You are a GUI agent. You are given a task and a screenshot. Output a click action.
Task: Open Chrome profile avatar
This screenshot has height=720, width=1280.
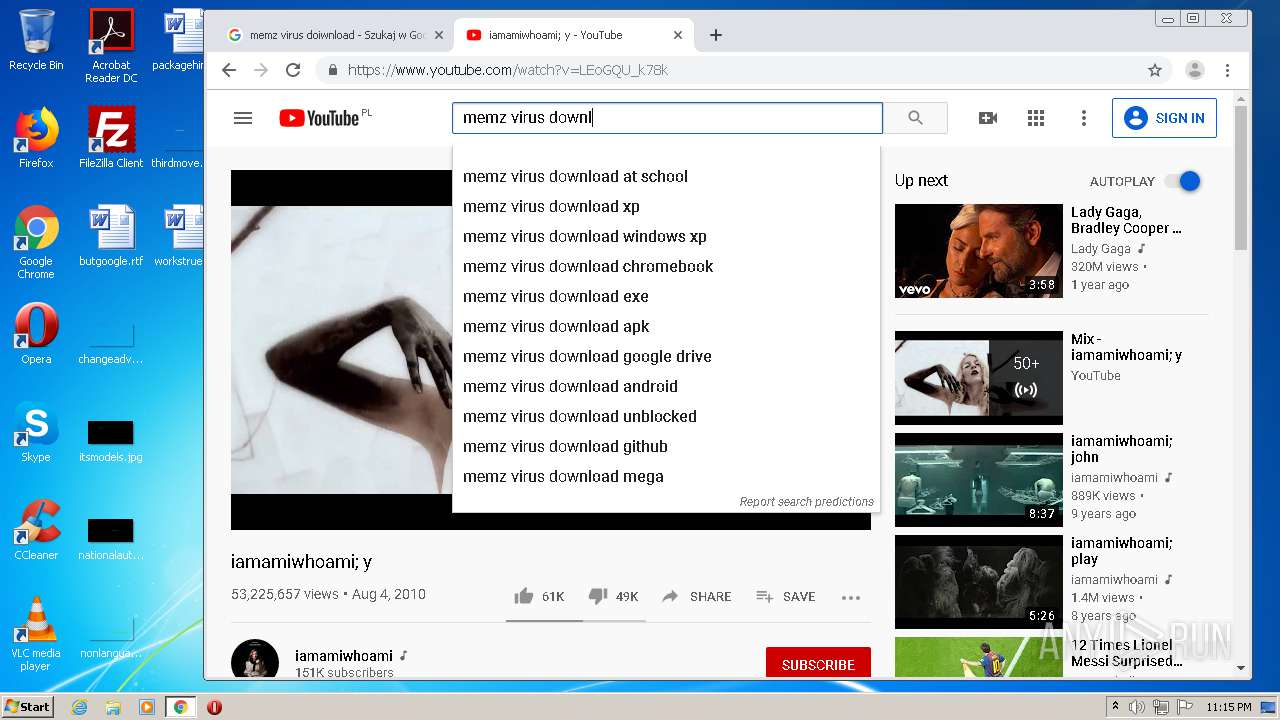coord(1194,70)
